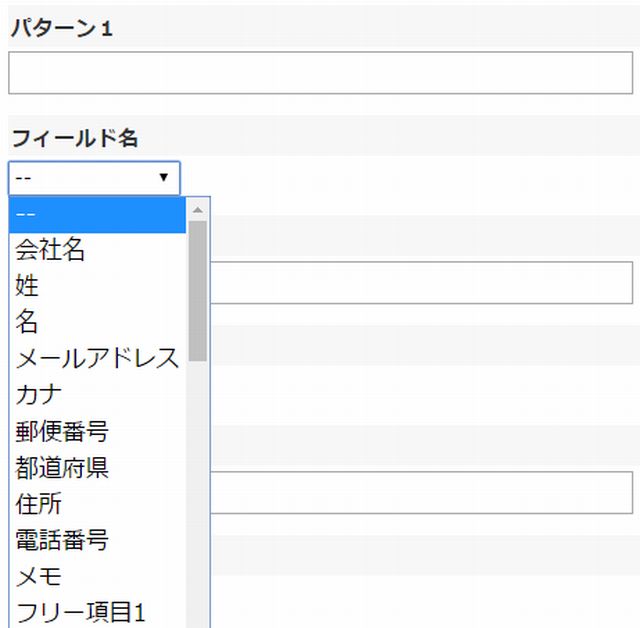The width and height of the screenshot is (640, 628).
Task: Click the フィールド名 combo box
Action: point(94,178)
